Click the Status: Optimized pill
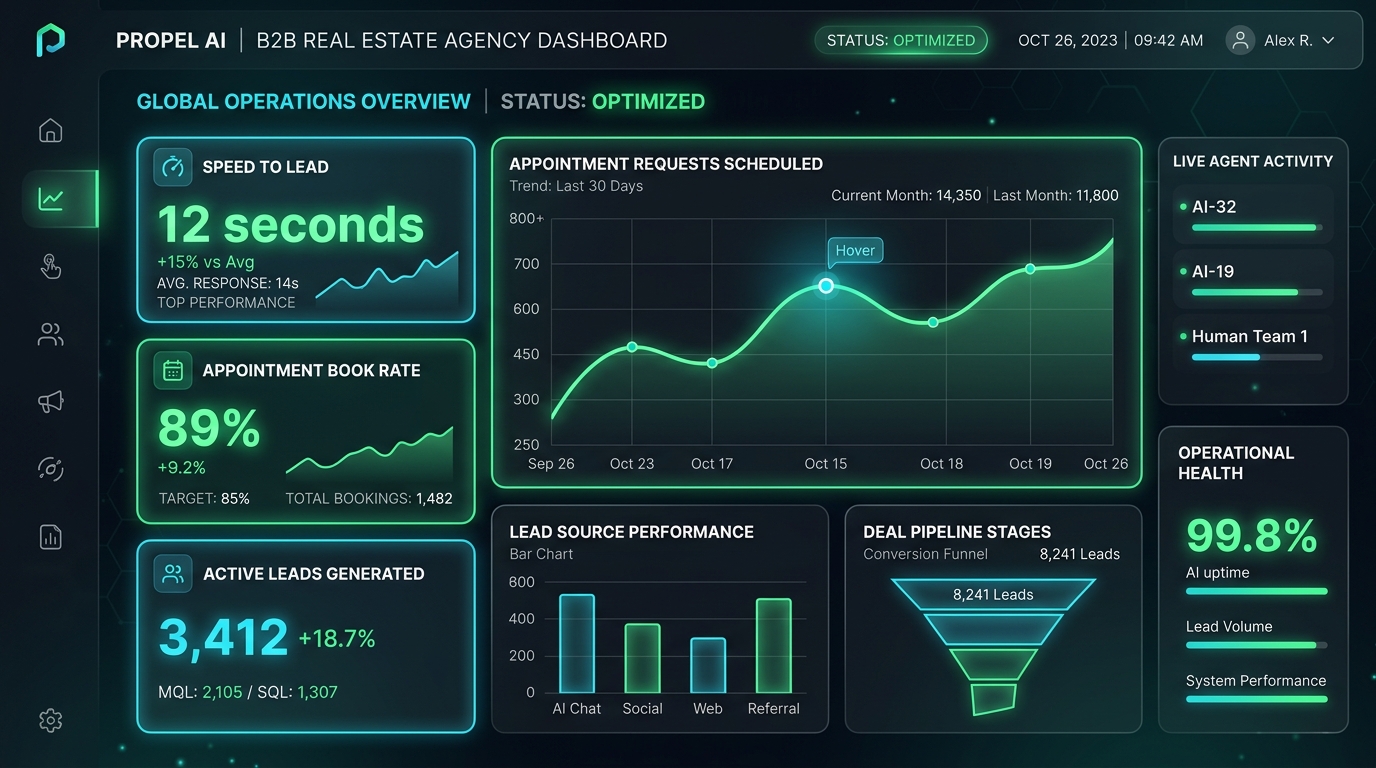1376x768 pixels. click(x=901, y=40)
